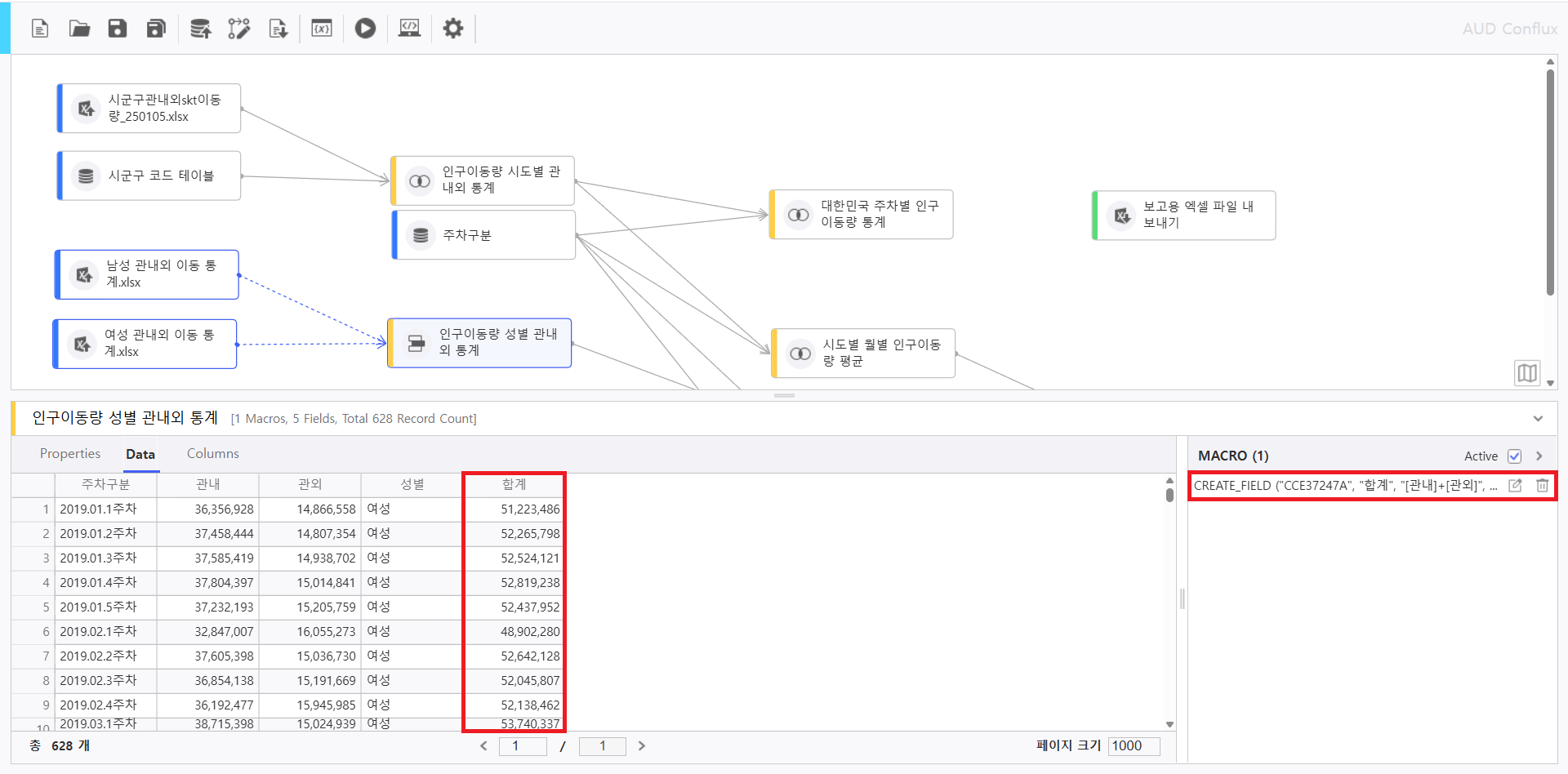This screenshot has width=1568, height=774.
Task: Click the database icon on 시군구 코드 테이블 node
Action: pyautogui.click(x=86, y=176)
